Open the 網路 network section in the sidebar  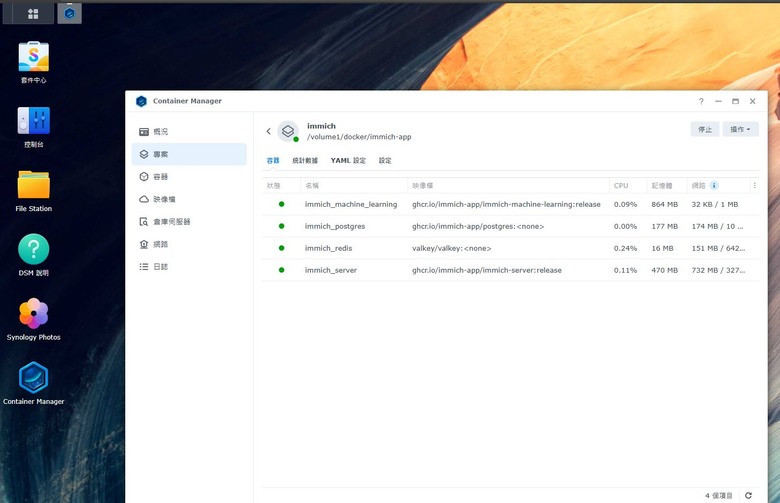point(189,244)
